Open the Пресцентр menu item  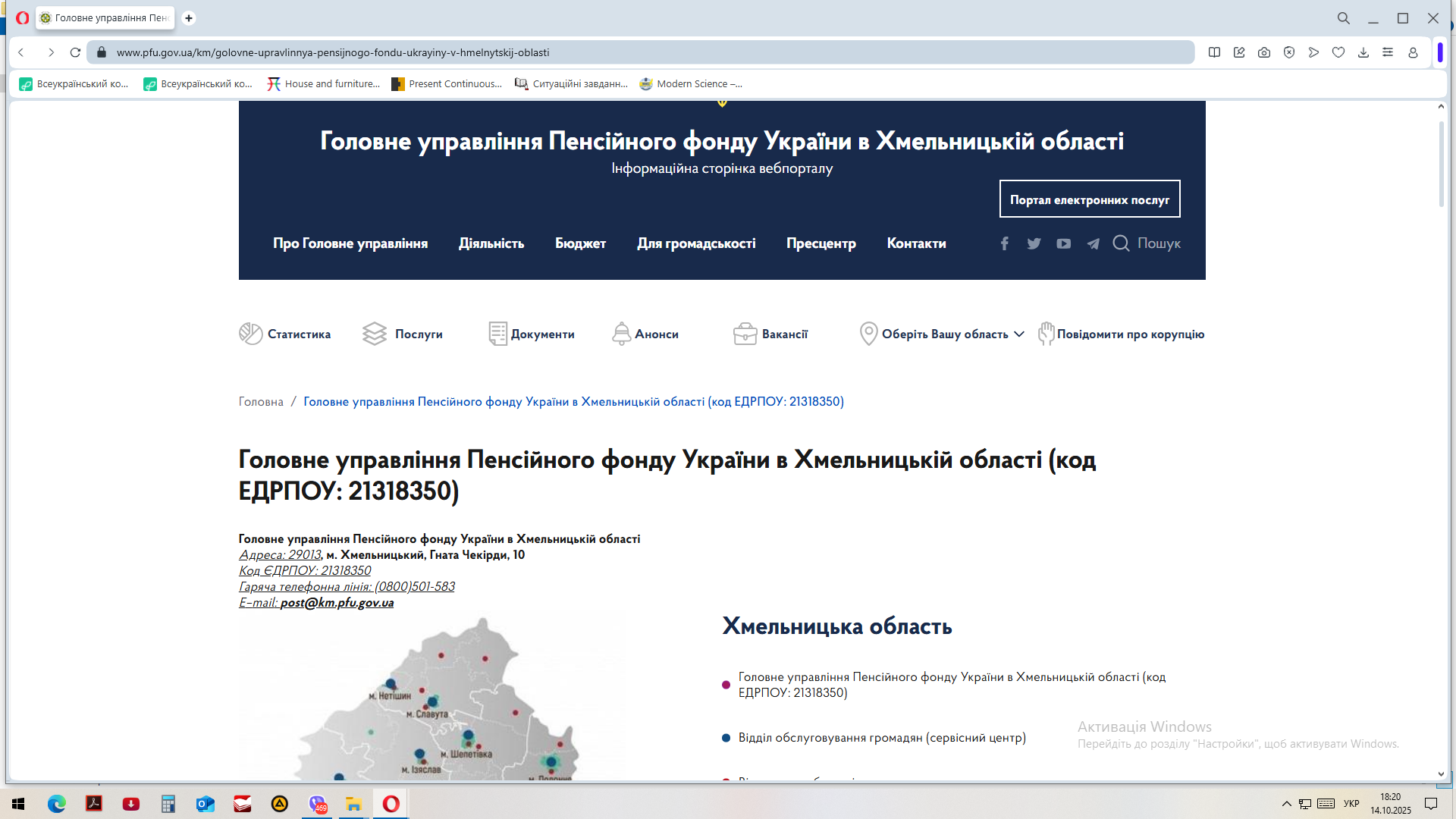coord(821,243)
